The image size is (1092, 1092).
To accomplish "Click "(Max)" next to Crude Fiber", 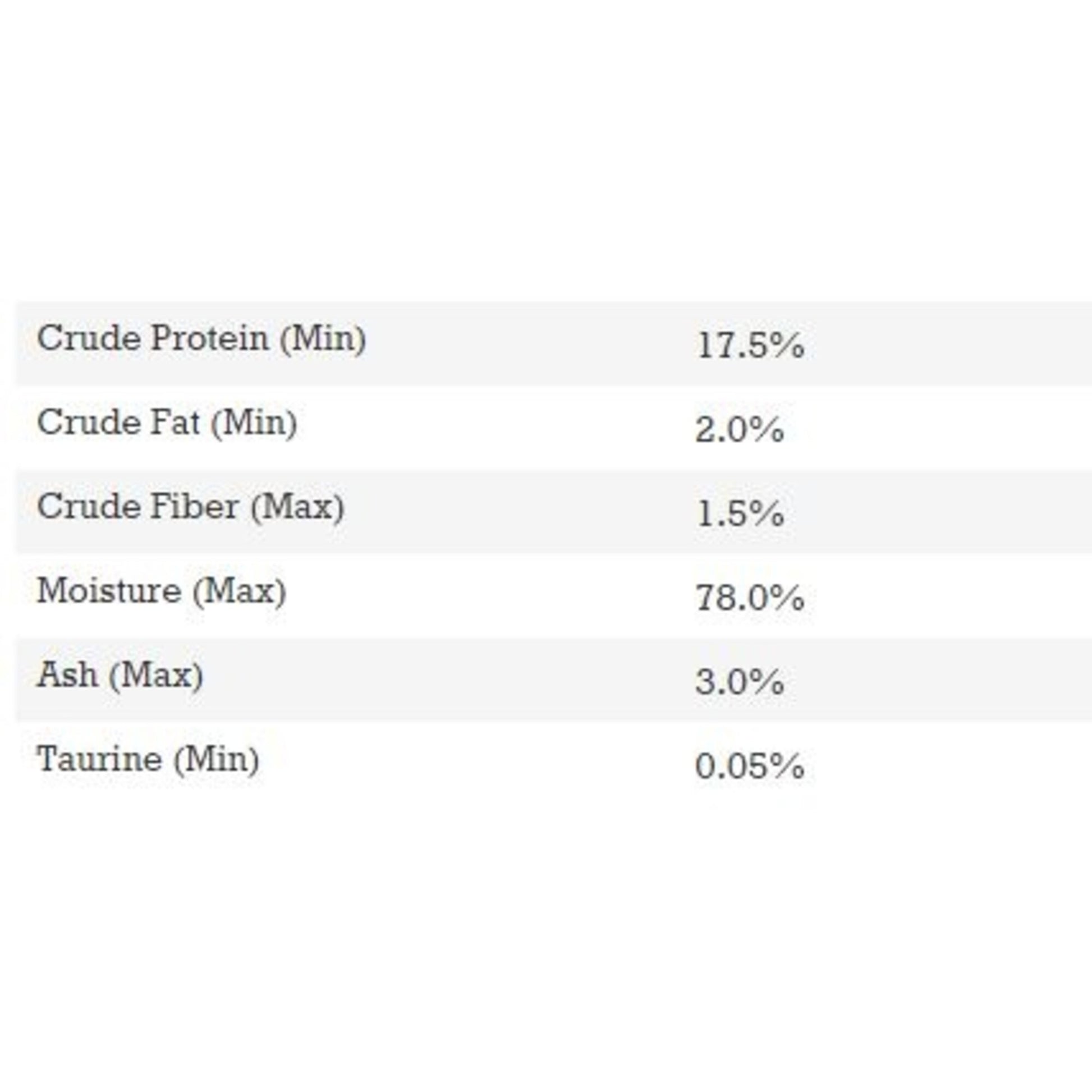I will (297, 508).
